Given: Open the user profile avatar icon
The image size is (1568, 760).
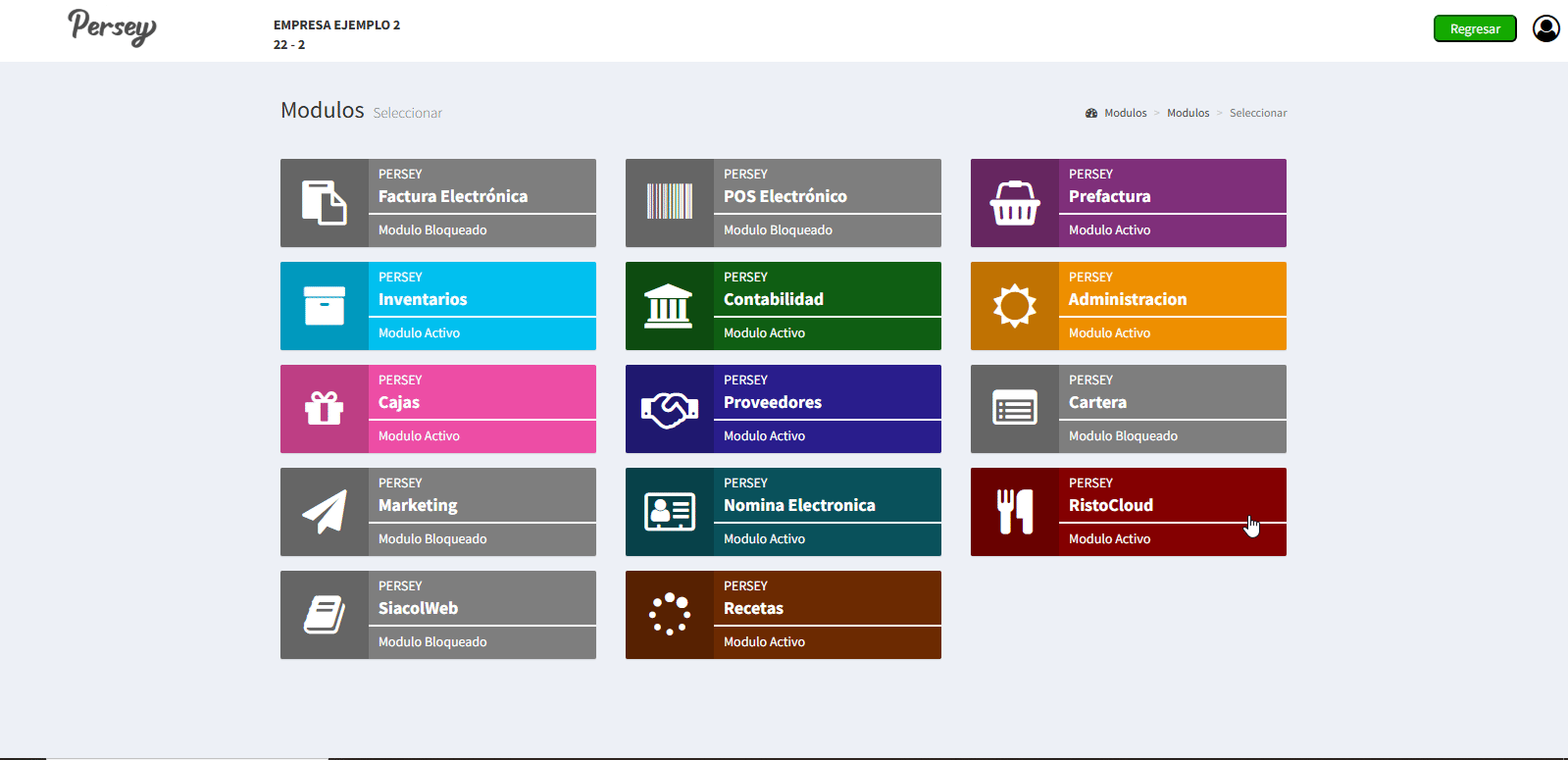Looking at the screenshot, I should click(1545, 28).
